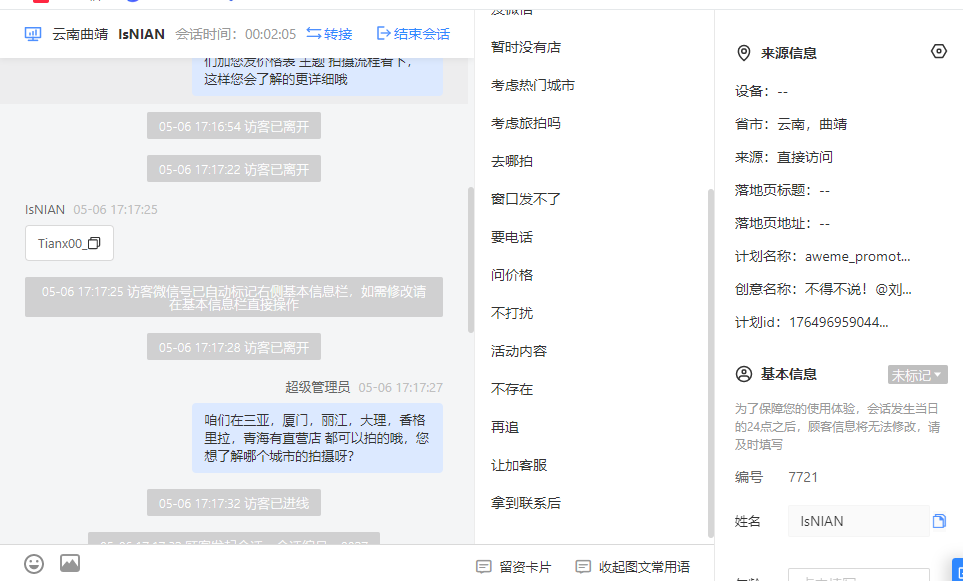Viewport: 963px width, 581px height.
Task: Choose the 拿到联系后 quick reply
Action: (526, 504)
